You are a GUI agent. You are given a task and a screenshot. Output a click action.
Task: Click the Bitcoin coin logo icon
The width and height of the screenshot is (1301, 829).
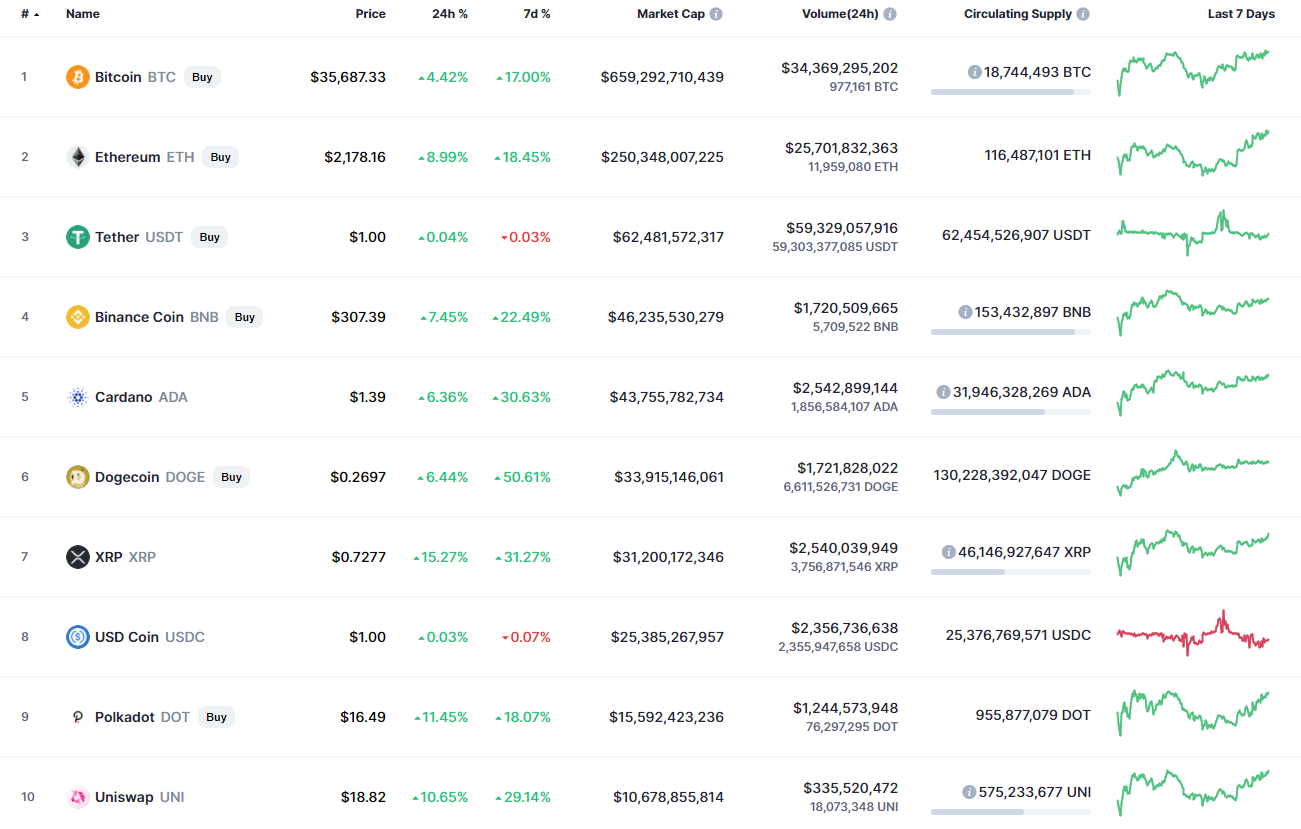point(77,77)
